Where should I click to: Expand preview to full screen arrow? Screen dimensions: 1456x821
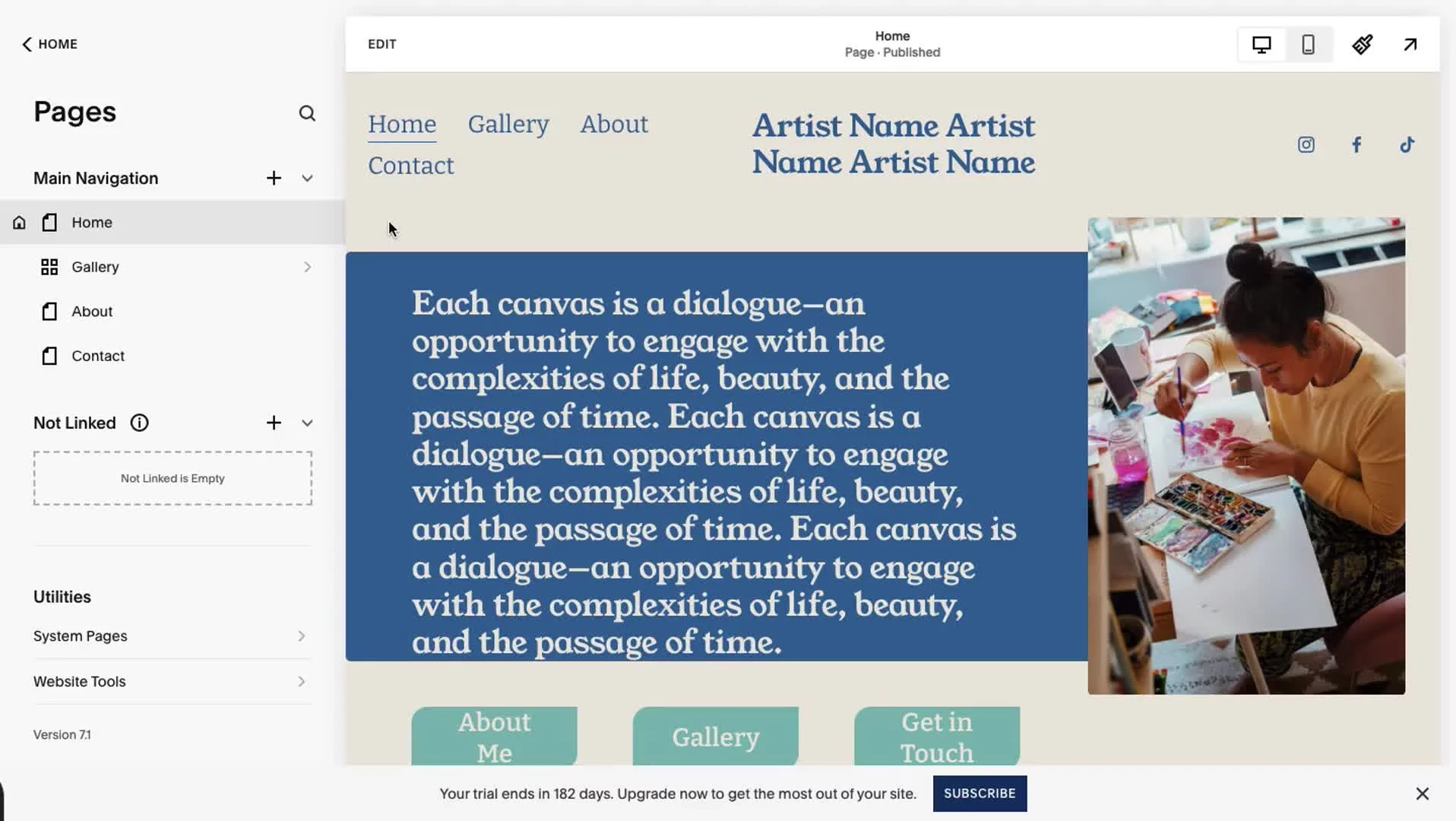point(1410,45)
